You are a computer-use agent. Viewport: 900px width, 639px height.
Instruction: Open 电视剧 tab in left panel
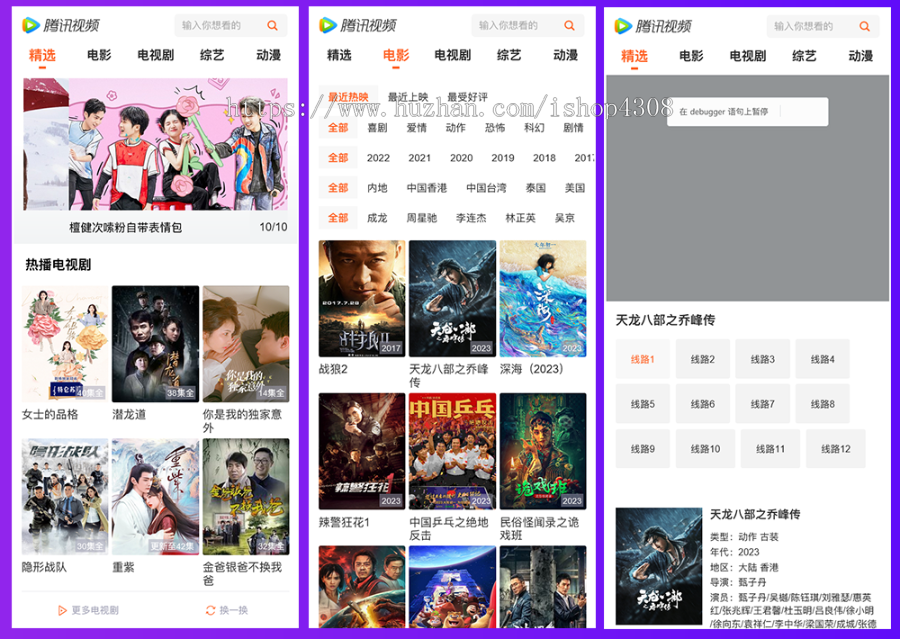coord(156,55)
